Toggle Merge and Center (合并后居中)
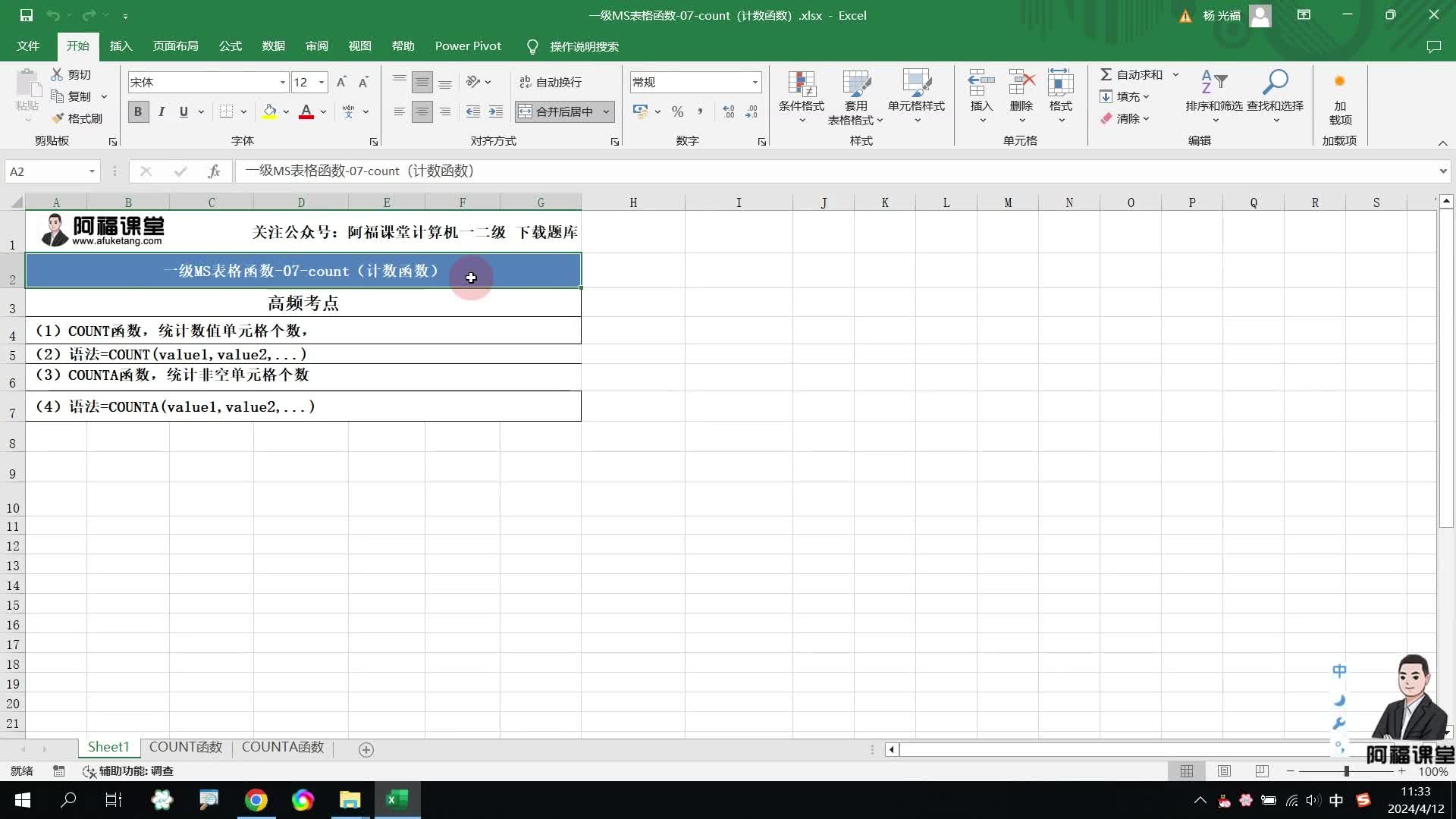 pos(557,111)
